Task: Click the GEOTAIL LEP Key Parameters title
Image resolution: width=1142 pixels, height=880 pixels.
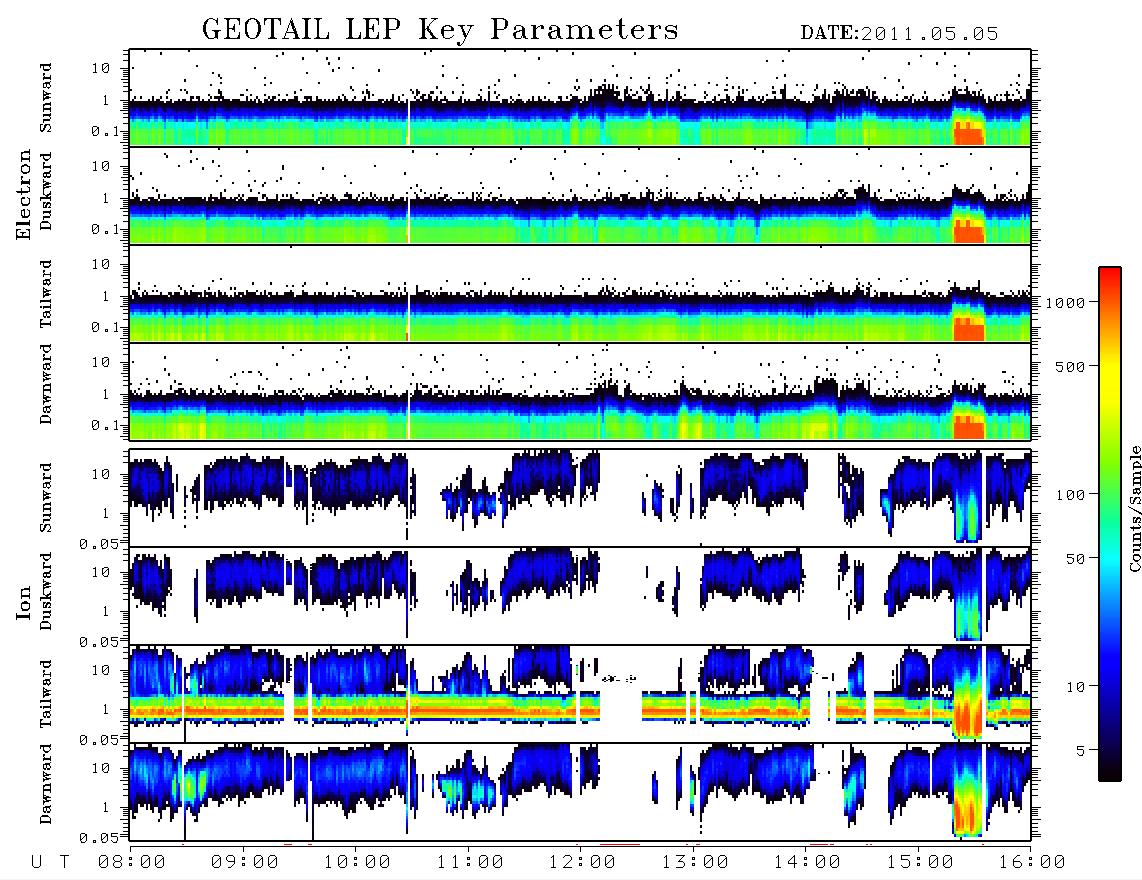Action: (440, 31)
